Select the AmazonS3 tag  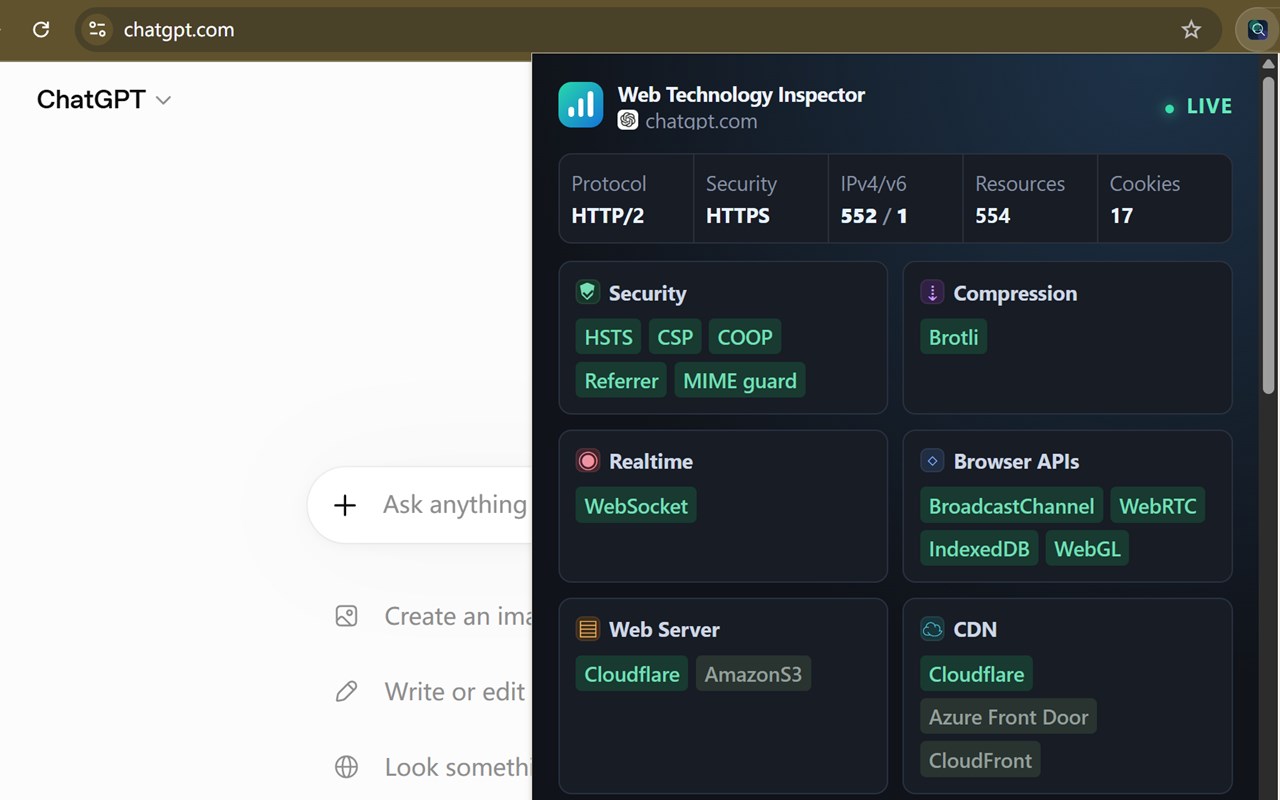tap(753, 673)
